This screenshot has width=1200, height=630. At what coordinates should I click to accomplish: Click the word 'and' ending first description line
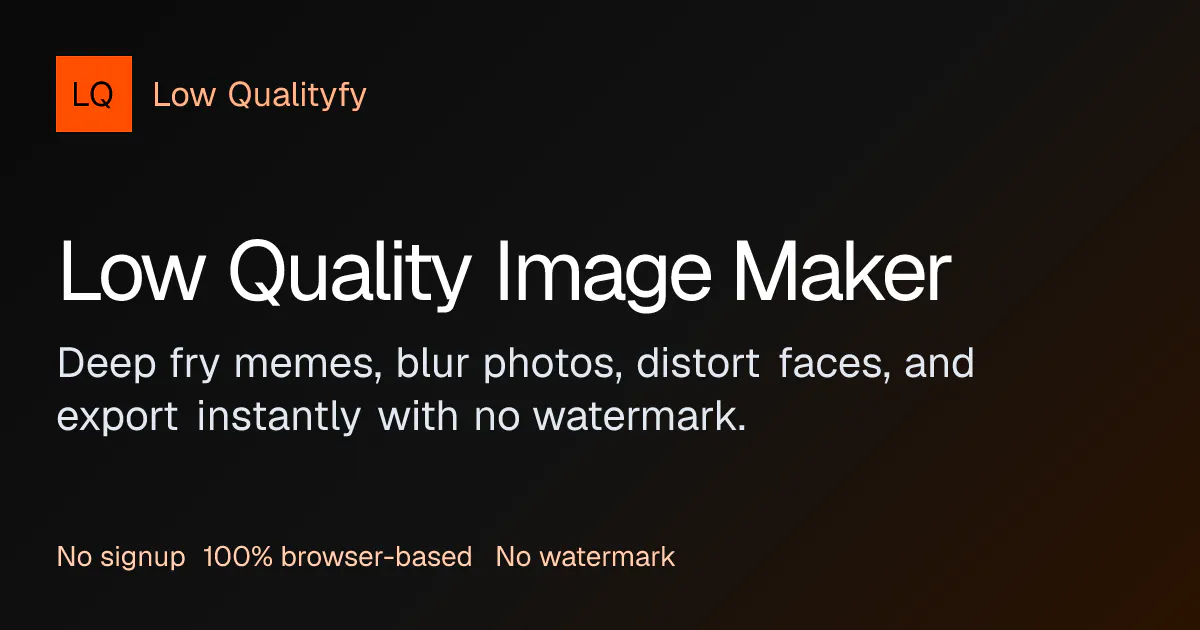[x=939, y=362]
